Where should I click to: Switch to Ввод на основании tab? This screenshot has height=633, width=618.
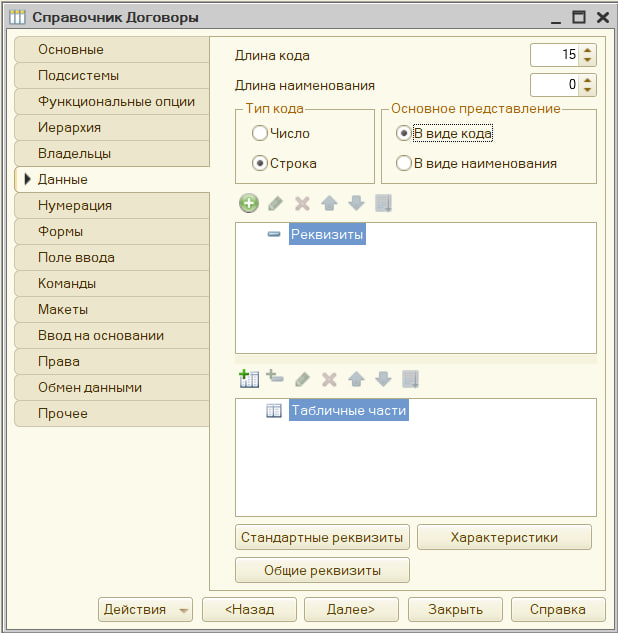pyautogui.click(x=112, y=335)
